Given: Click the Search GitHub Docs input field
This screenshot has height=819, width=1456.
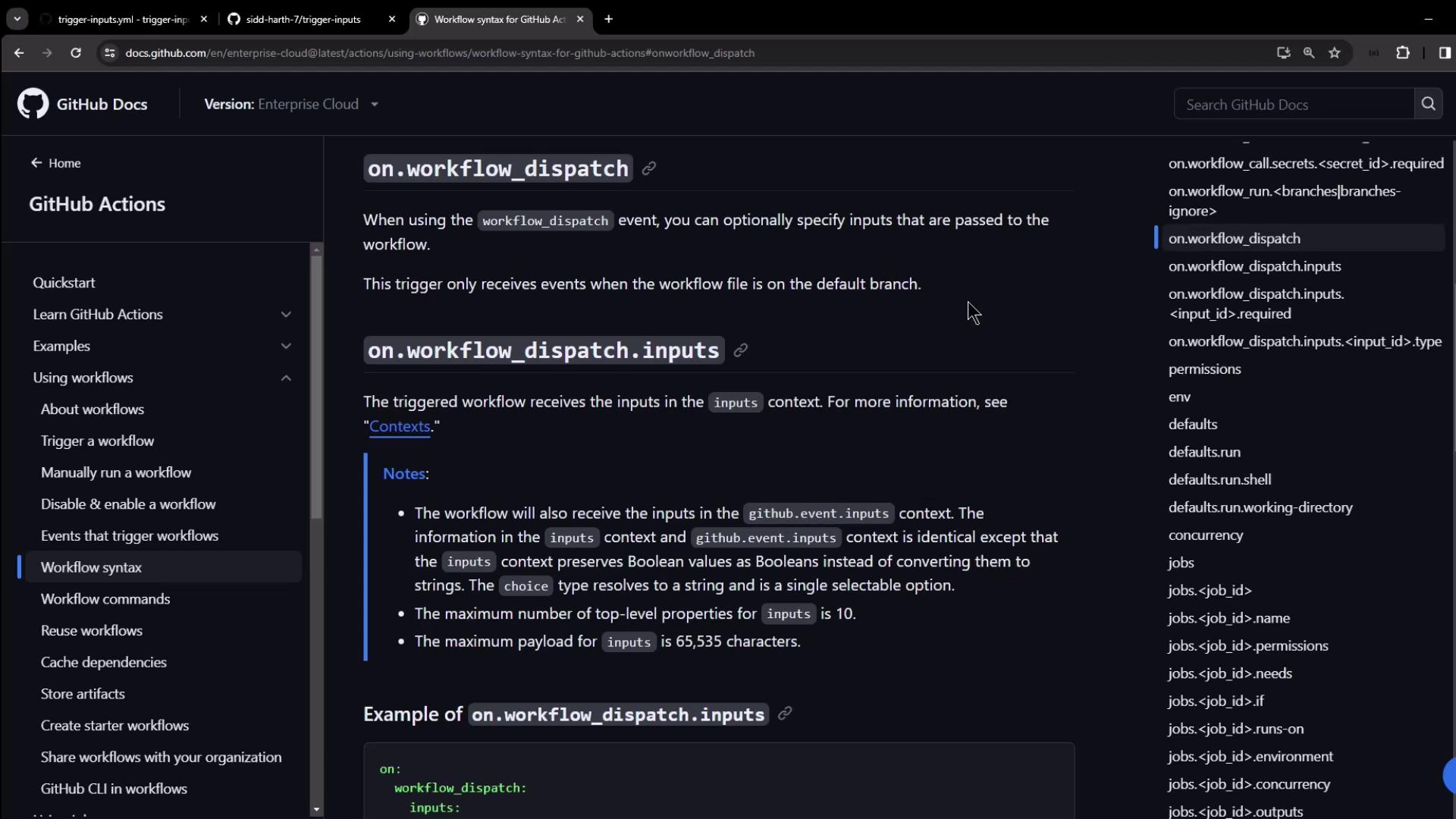Looking at the screenshot, I should coord(1293,105).
